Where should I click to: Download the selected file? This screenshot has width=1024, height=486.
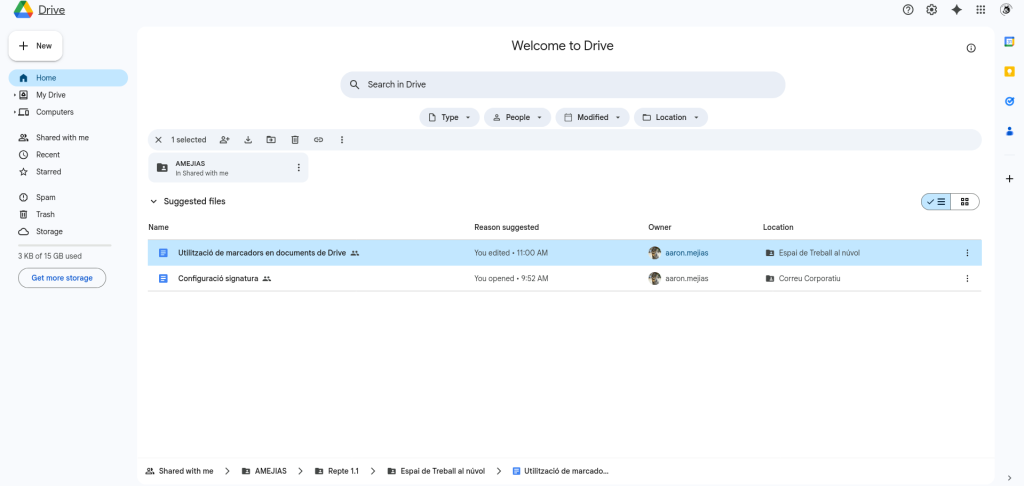pos(248,140)
